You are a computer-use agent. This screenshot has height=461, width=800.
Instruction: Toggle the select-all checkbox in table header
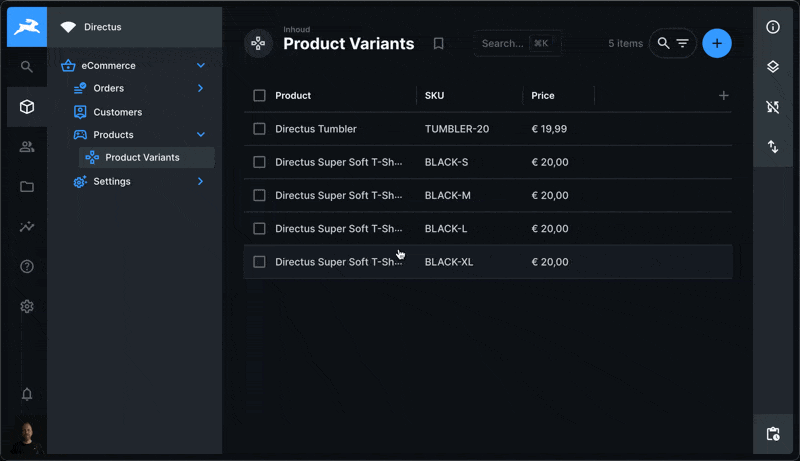tap(260, 96)
